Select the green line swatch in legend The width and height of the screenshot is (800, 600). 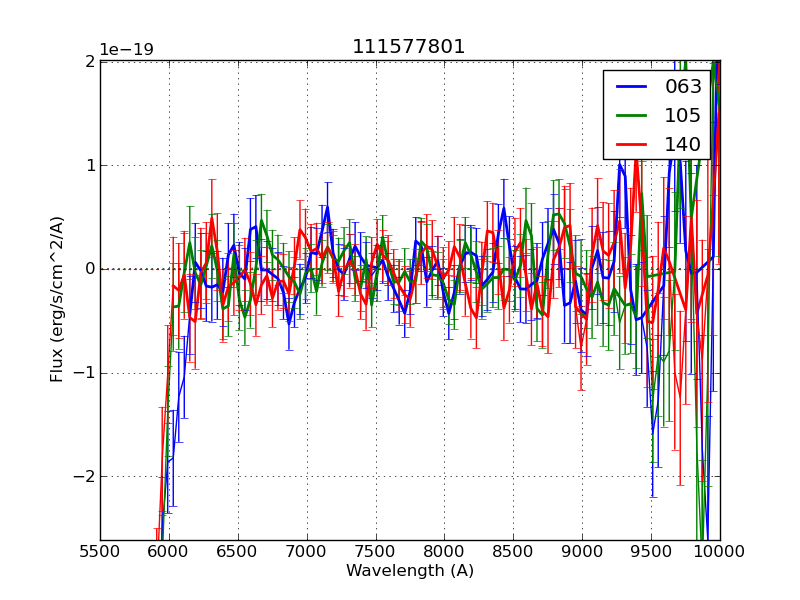tap(632, 116)
